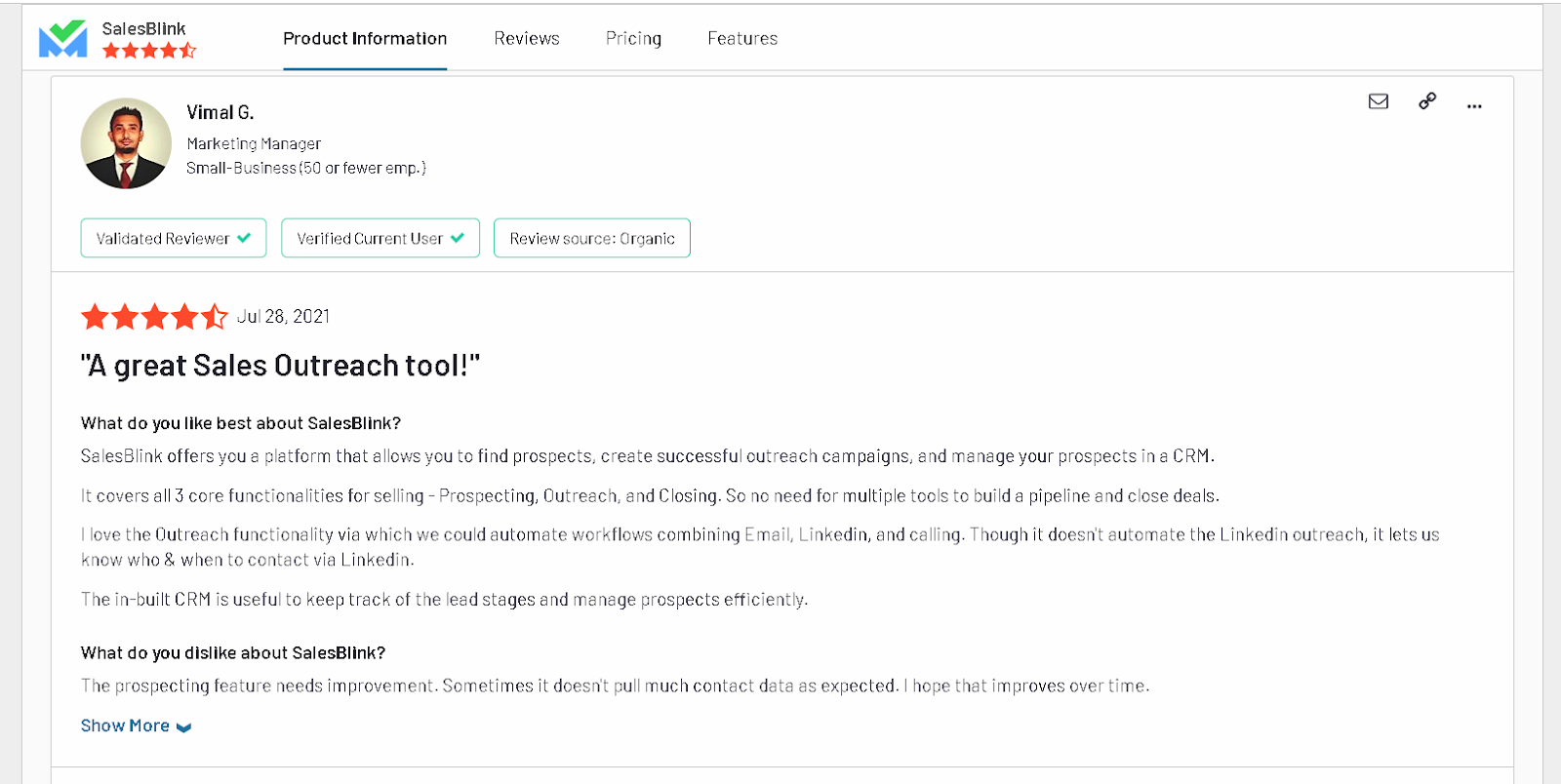Click "What do you dislike about SalesBlink?" heading
This screenshot has height=784, width=1561.
point(233,653)
